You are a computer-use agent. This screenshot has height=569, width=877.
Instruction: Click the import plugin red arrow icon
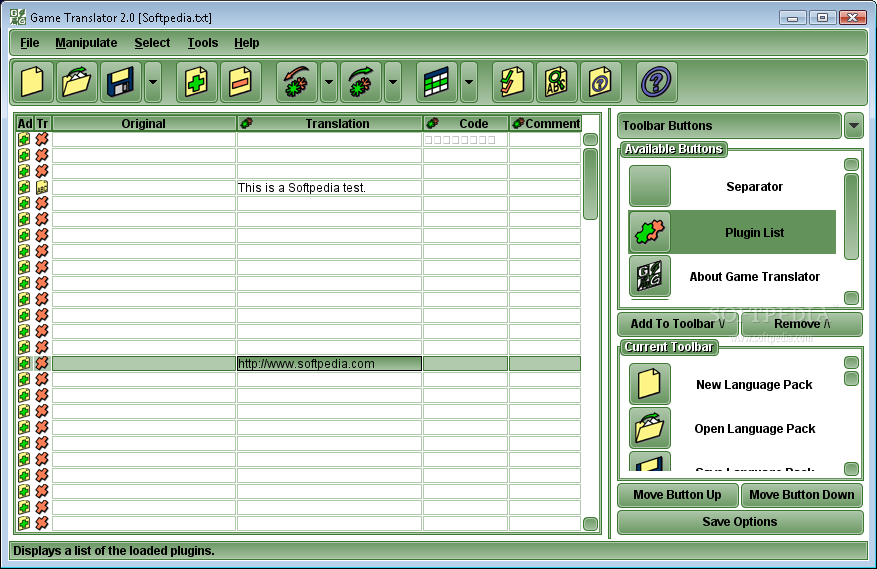pyautogui.click(x=297, y=82)
